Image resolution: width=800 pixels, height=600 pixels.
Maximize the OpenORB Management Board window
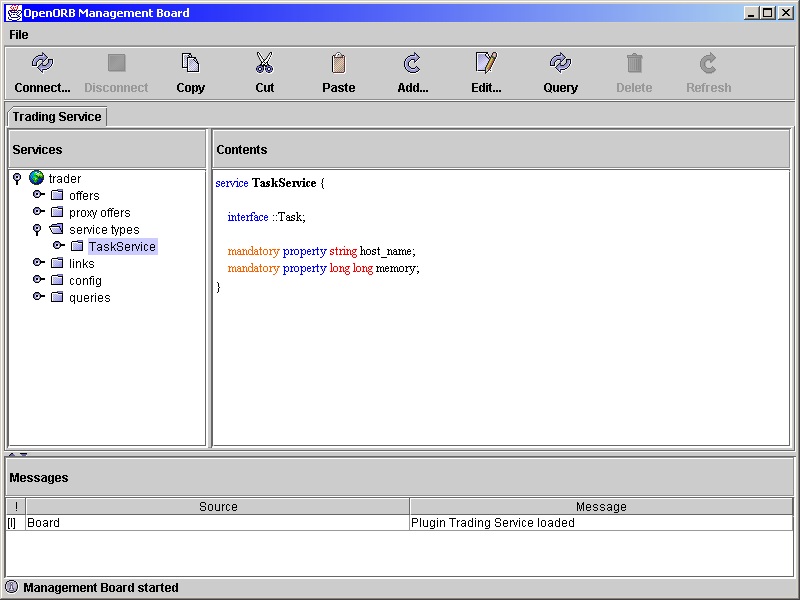[x=768, y=13]
